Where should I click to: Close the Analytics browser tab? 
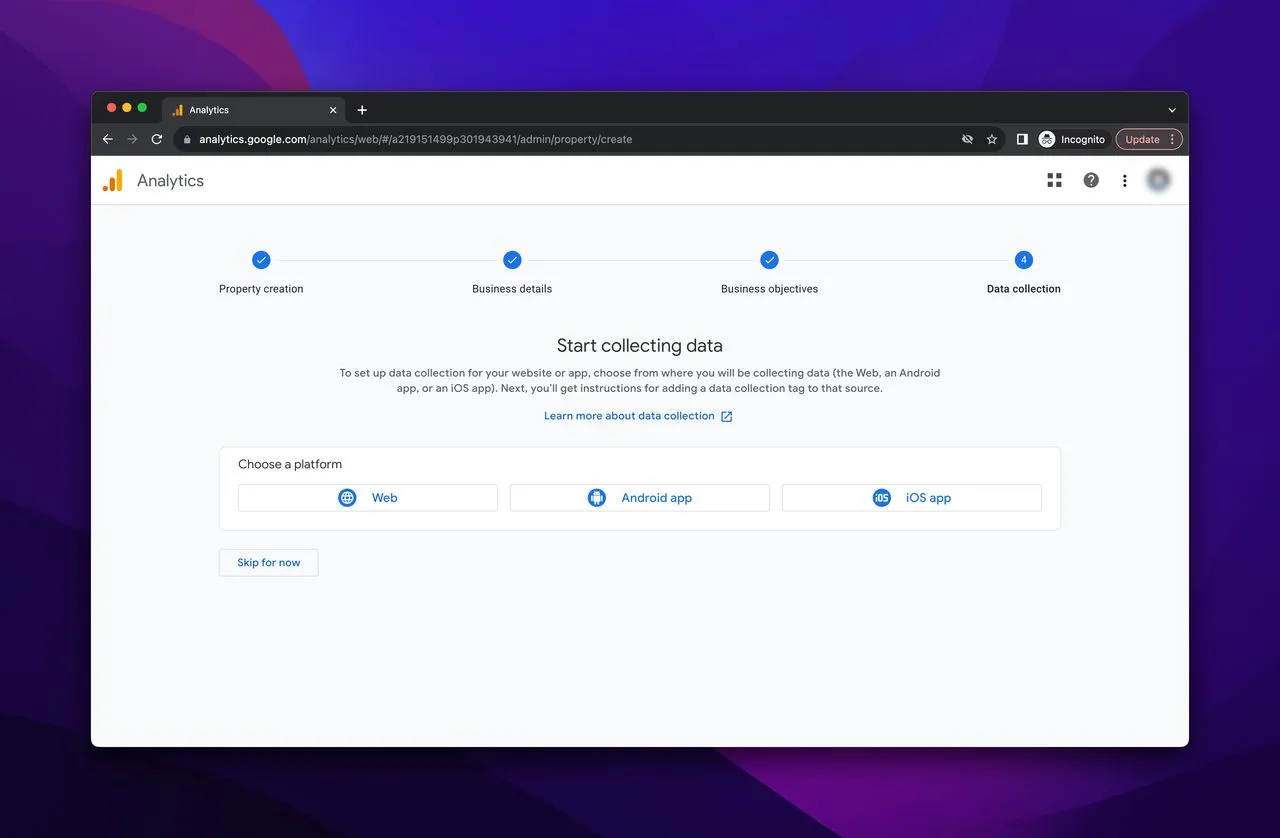(333, 110)
